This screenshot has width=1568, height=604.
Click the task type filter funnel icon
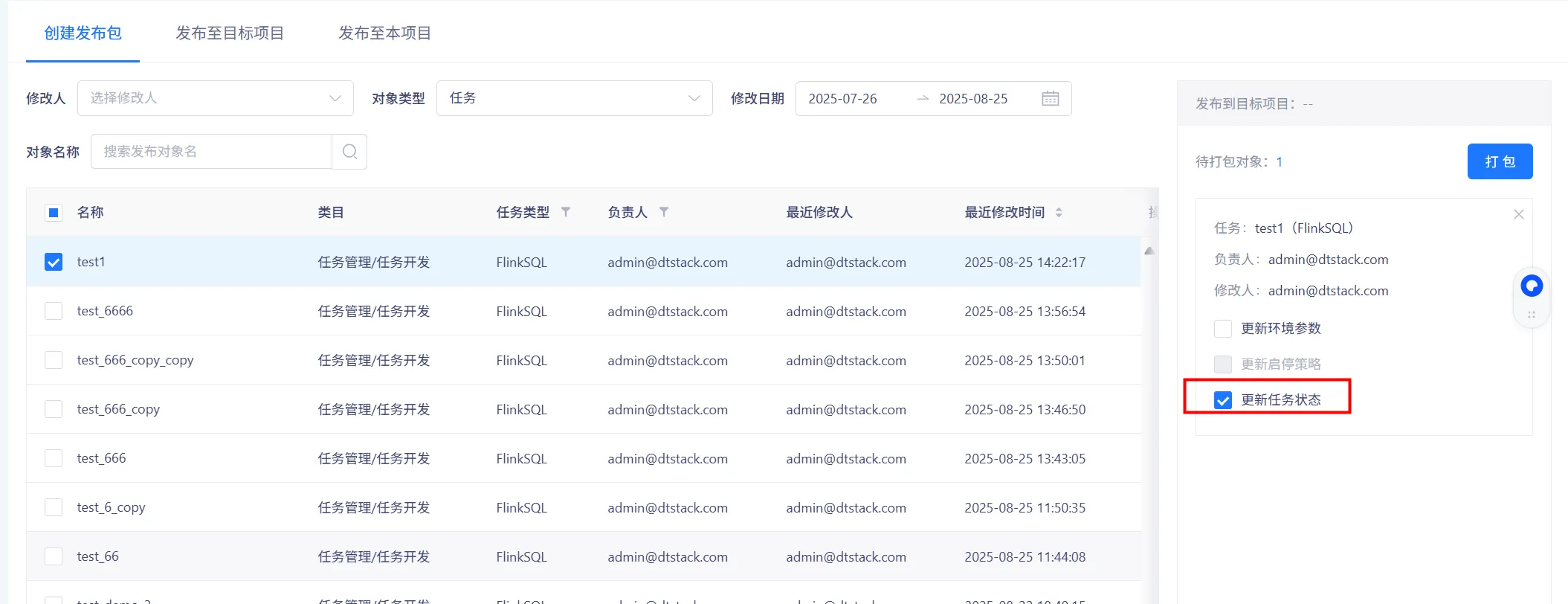[x=566, y=213]
